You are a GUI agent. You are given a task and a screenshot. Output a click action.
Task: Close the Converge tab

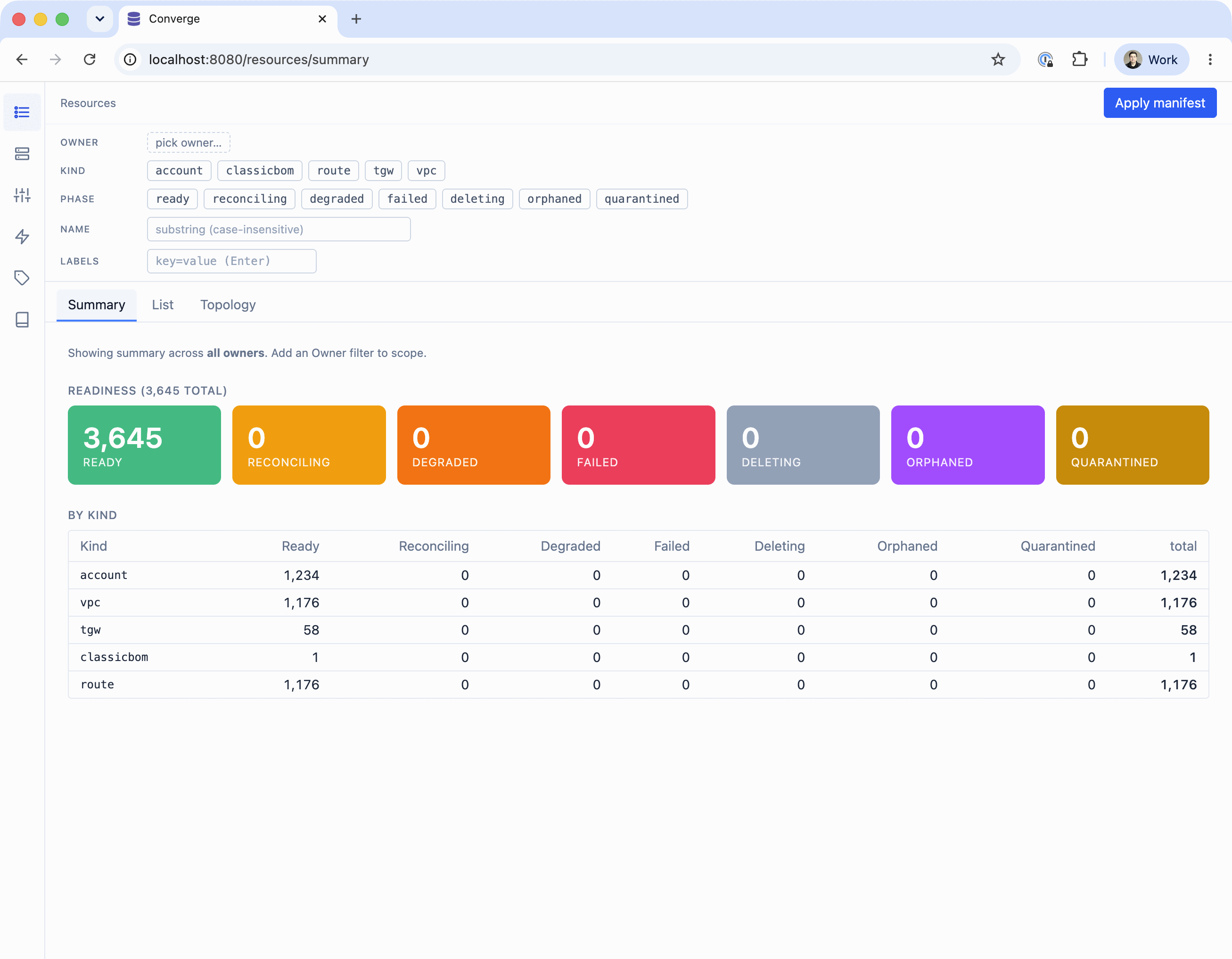pos(322,19)
